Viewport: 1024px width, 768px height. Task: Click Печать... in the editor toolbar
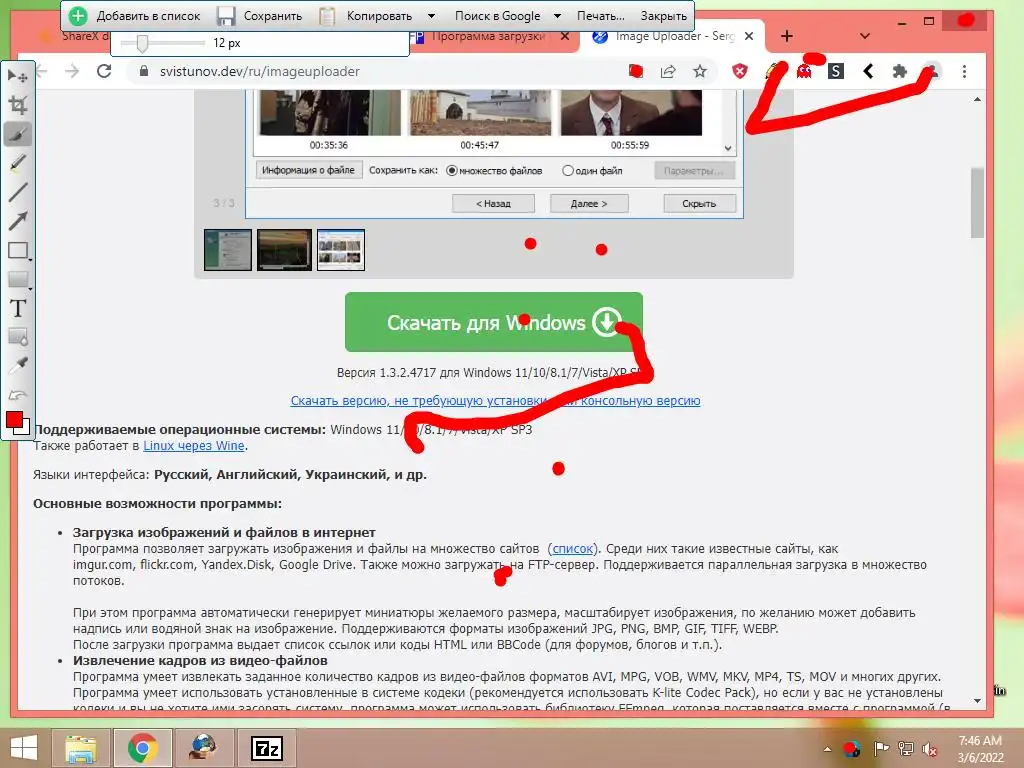coord(600,16)
